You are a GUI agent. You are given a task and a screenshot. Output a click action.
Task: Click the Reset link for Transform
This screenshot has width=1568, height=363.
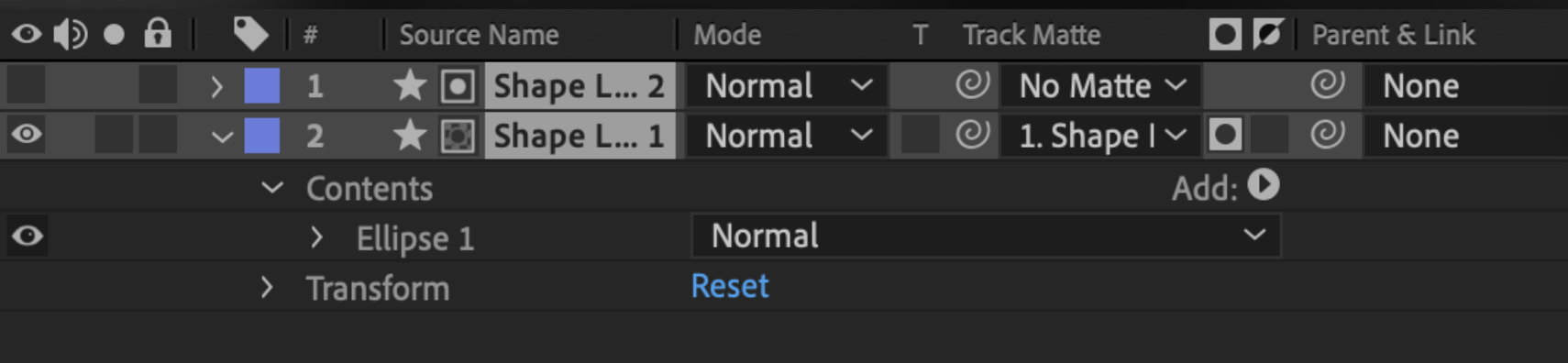pos(730,286)
